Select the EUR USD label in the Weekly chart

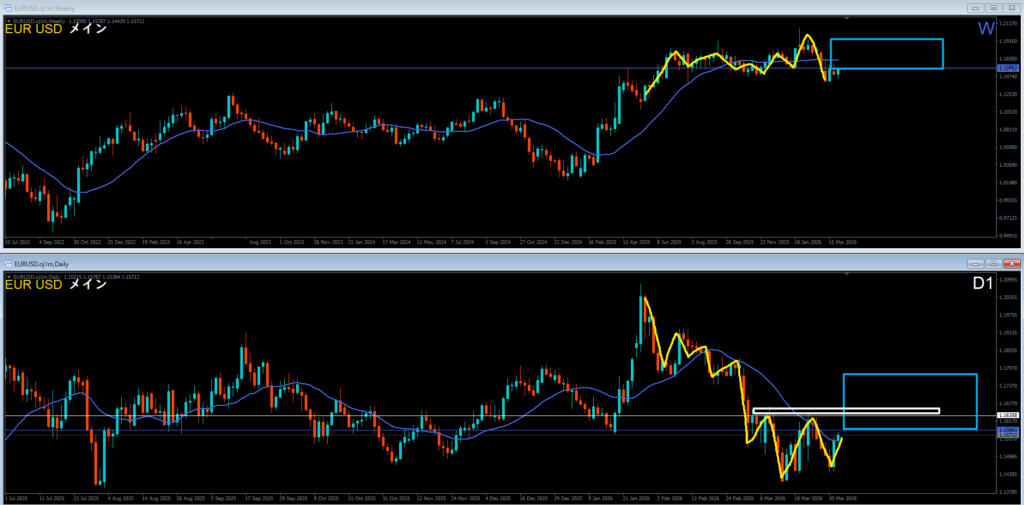tap(34, 29)
